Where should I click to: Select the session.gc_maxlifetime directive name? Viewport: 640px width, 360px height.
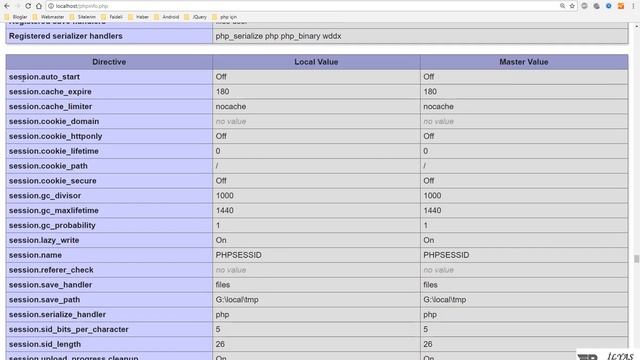(54, 211)
